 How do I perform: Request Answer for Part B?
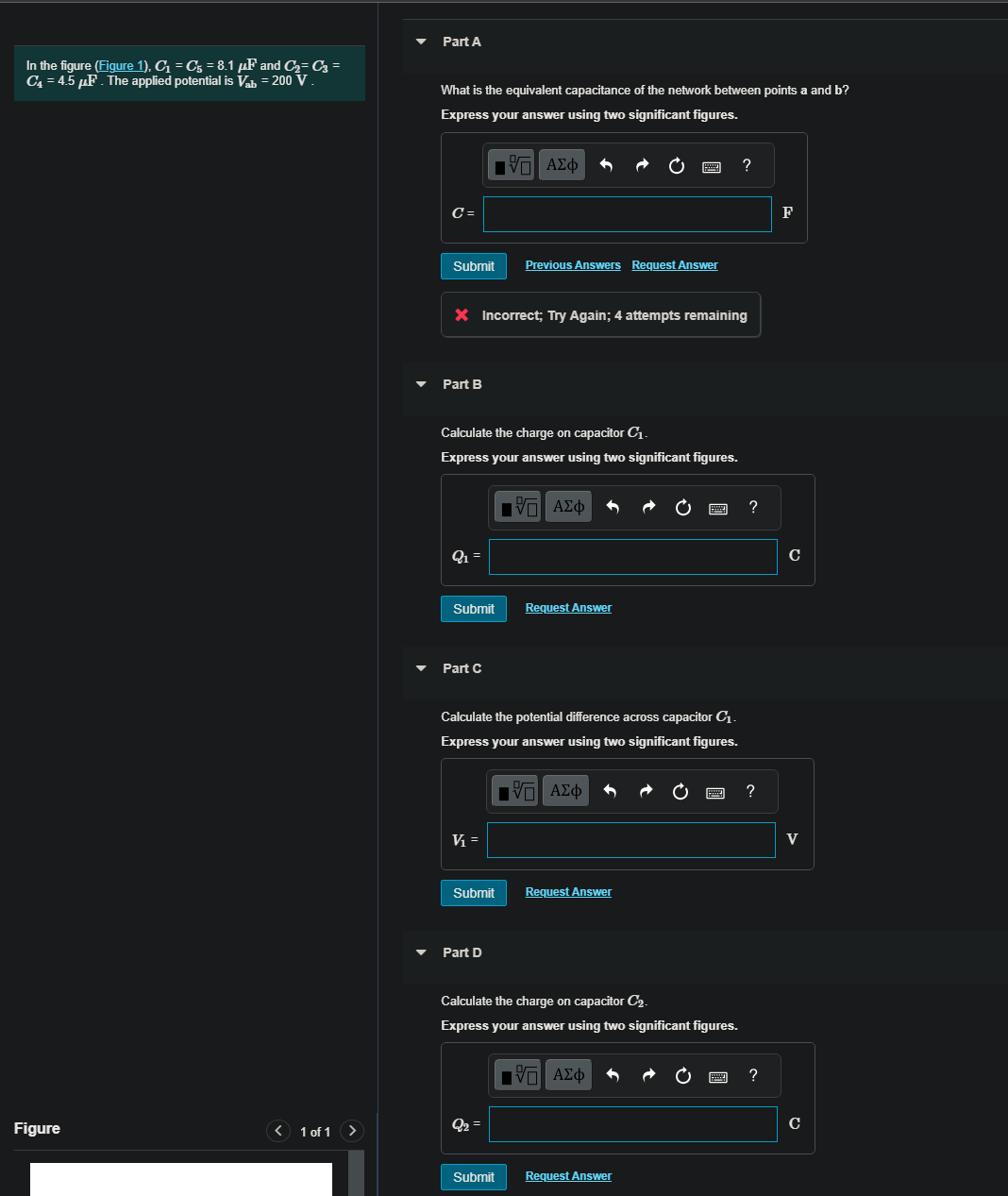click(568, 608)
